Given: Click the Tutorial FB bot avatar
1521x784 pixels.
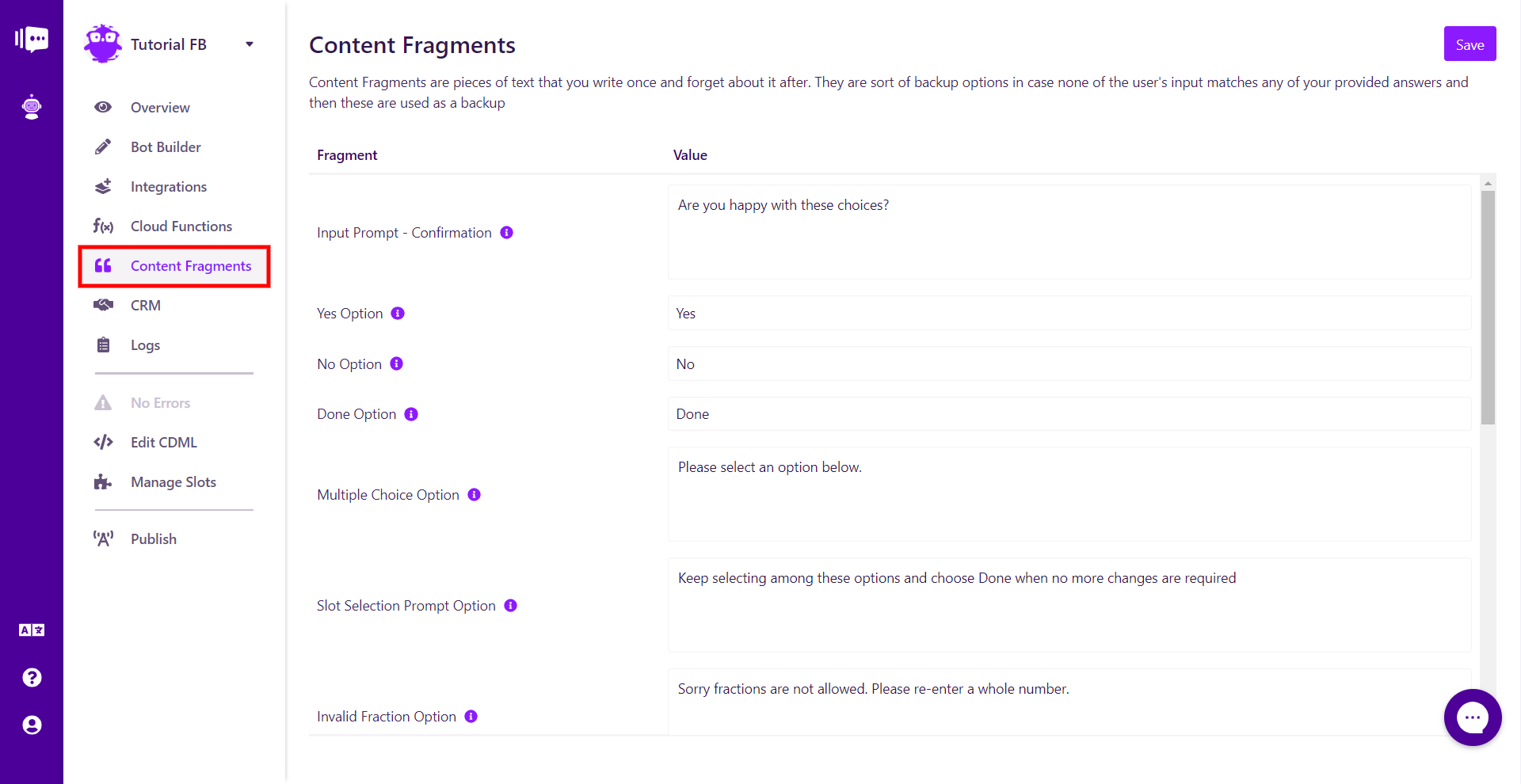Looking at the screenshot, I should pos(103,44).
